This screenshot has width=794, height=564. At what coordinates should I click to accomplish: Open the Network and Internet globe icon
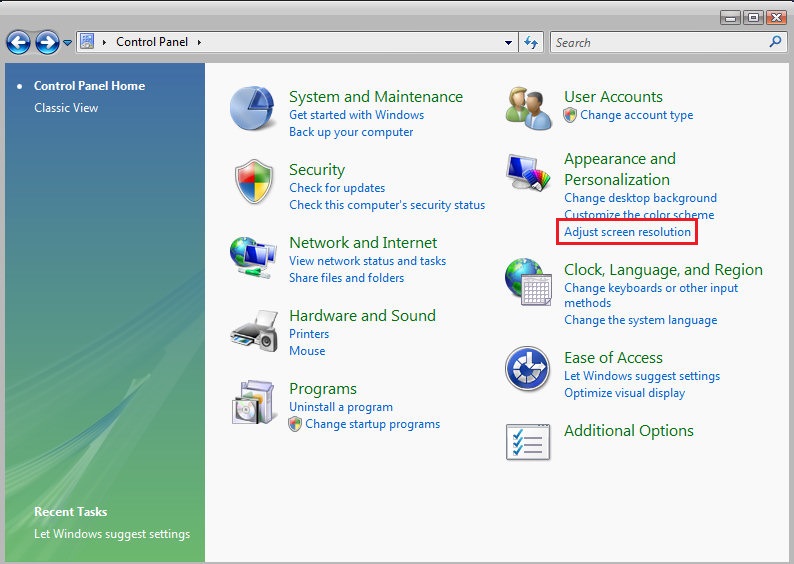(x=253, y=256)
